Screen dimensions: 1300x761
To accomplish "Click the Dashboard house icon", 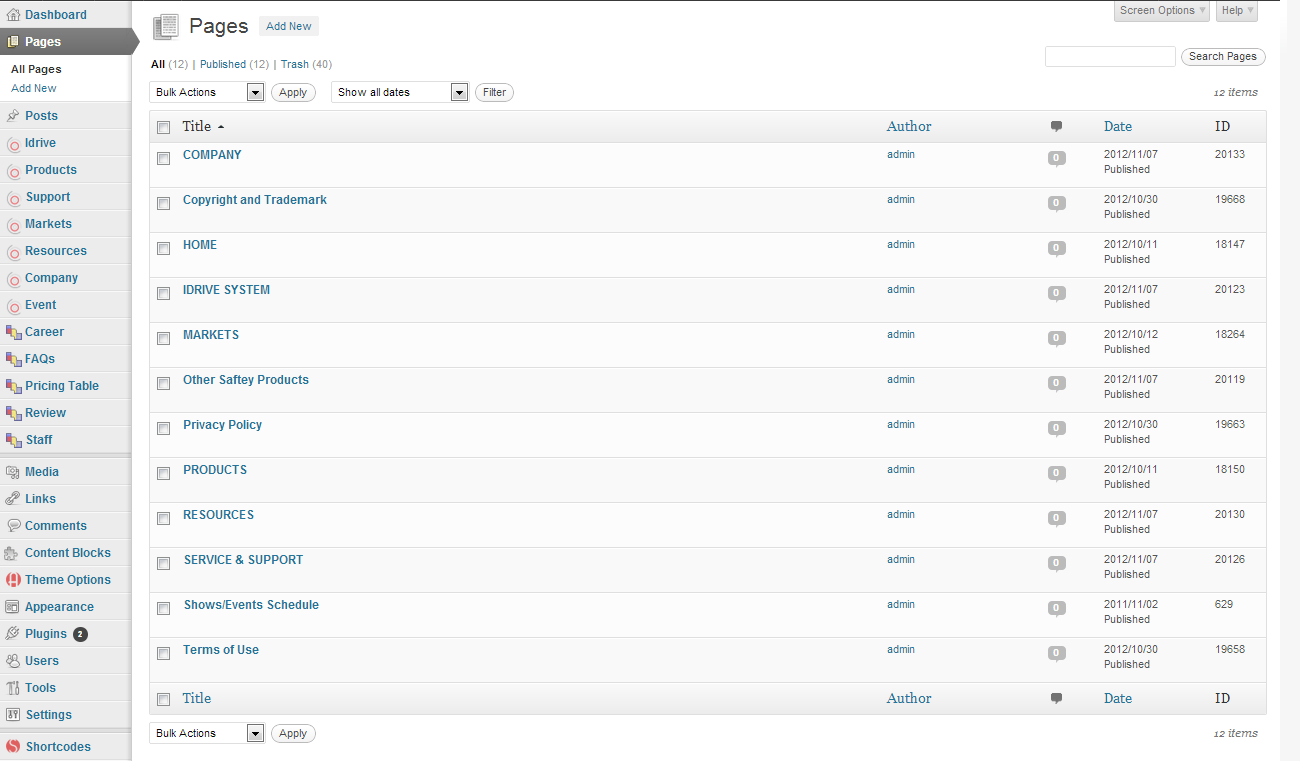I will click(13, 15).
